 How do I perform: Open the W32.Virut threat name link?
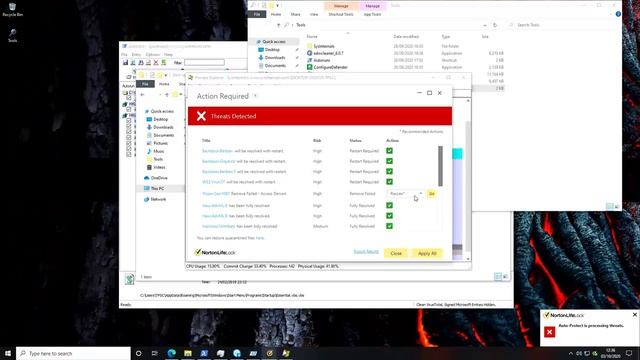tap(213, 182)
